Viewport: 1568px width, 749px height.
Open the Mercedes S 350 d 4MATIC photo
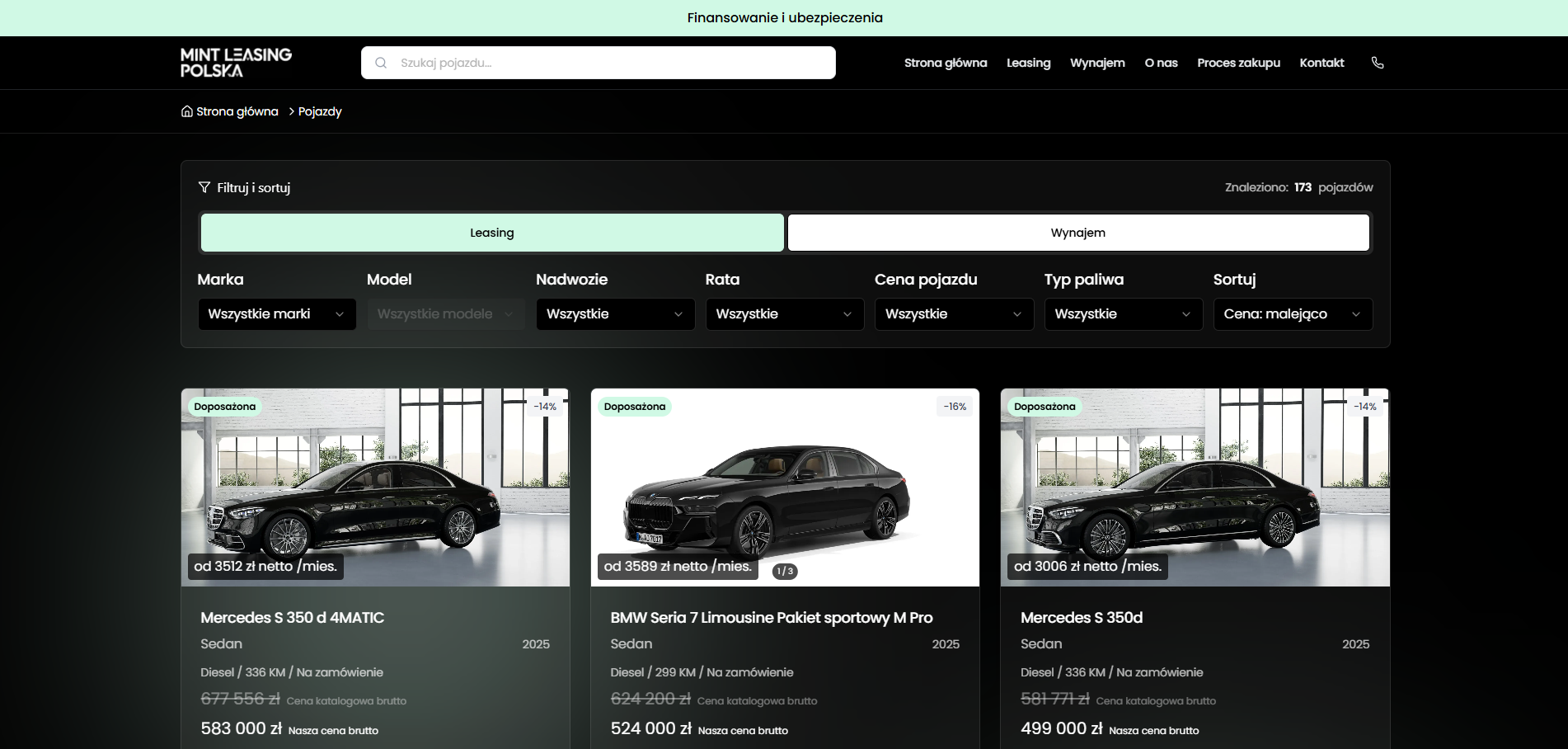coord(375,488)
